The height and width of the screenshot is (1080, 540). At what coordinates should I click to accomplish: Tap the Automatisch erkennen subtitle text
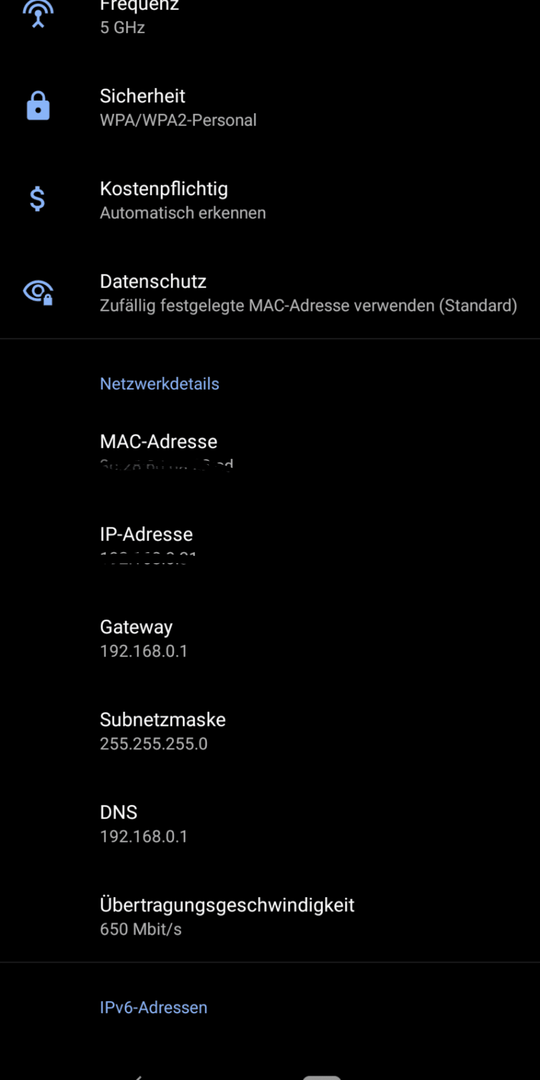pyautogui.click(x=183, y=213)
